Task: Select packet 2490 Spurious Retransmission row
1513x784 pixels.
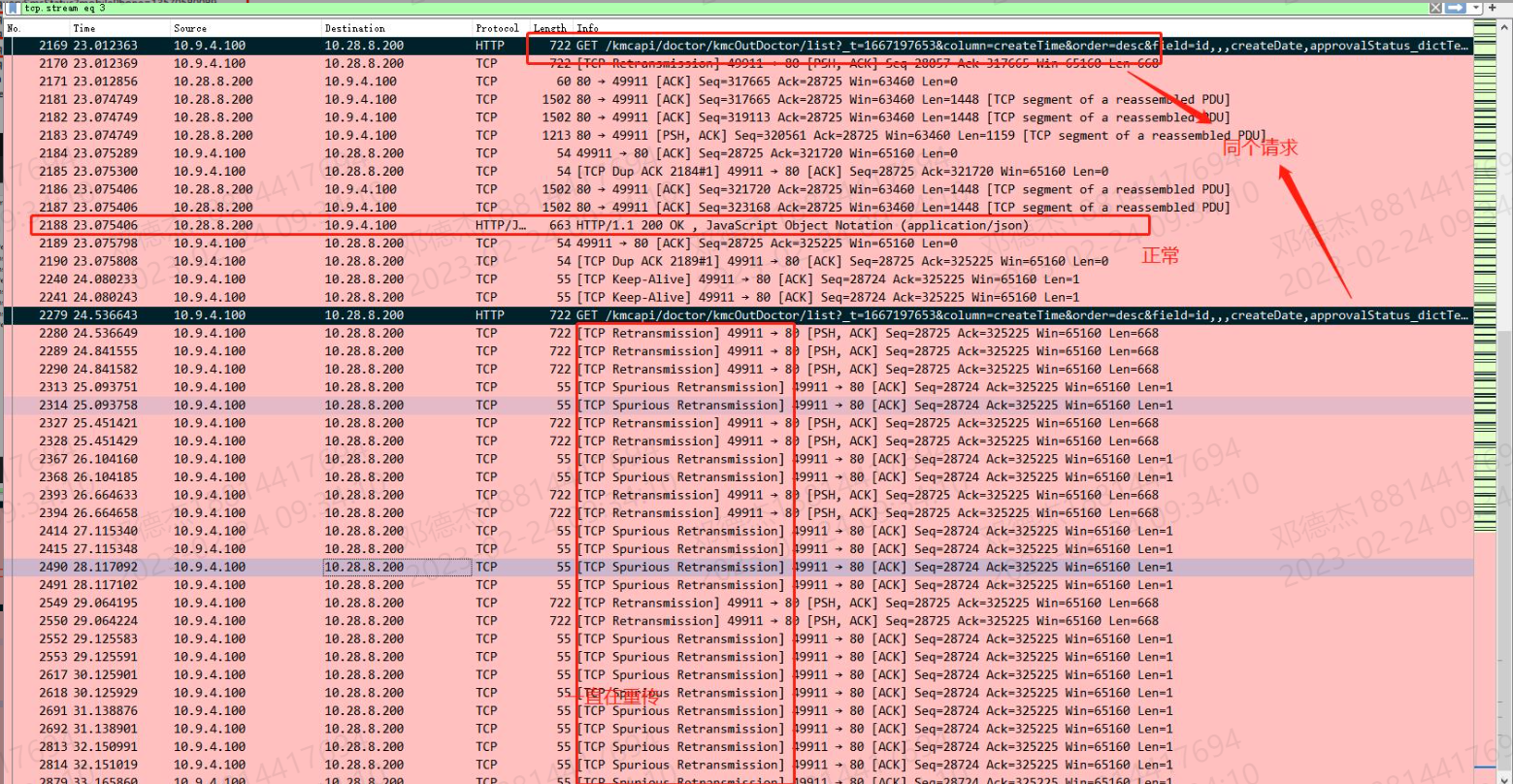Action: coord(738,567)
